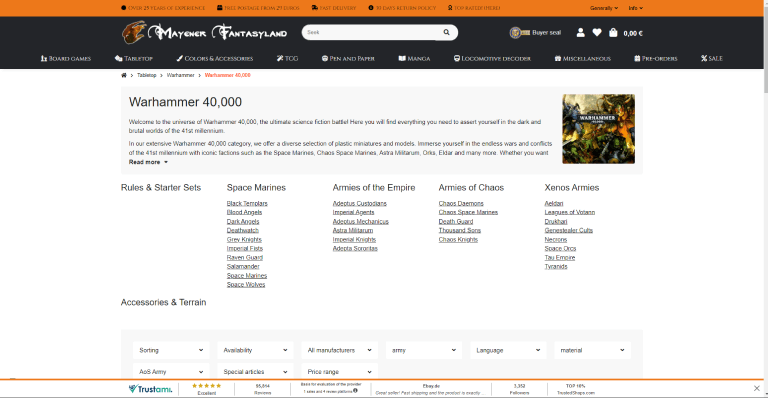Open Adepta Sororitas link
The image size is (768, 398).
click(x=355, y=248)
